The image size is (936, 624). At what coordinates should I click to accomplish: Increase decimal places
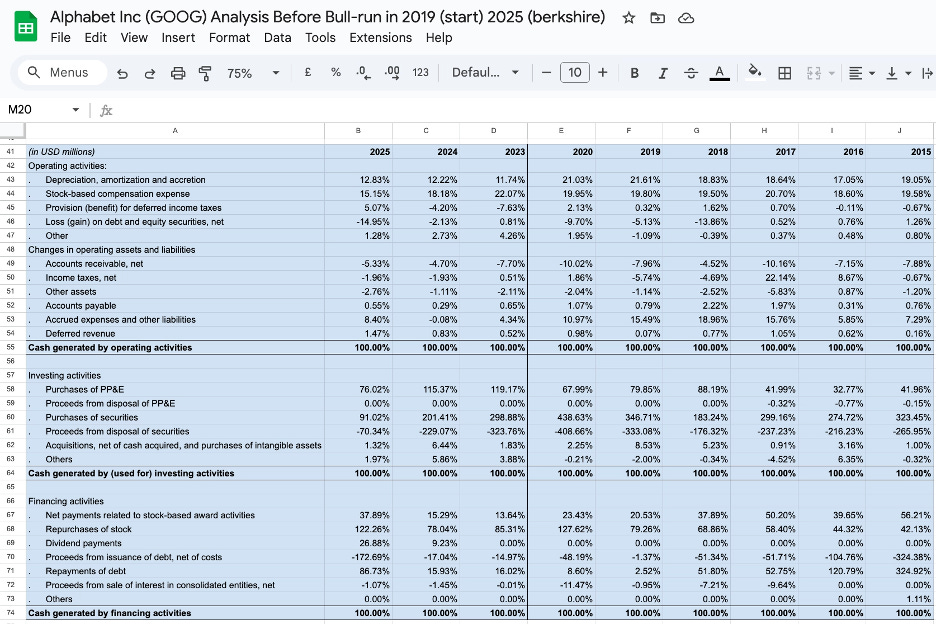(x=392, y=72)
